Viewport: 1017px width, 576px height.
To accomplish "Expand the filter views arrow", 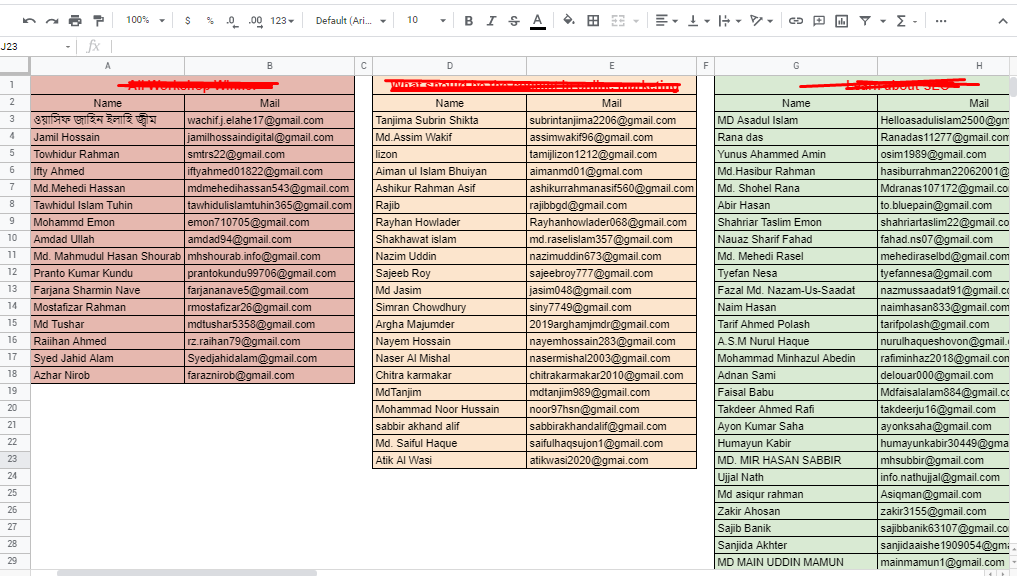I will point(883,21).
